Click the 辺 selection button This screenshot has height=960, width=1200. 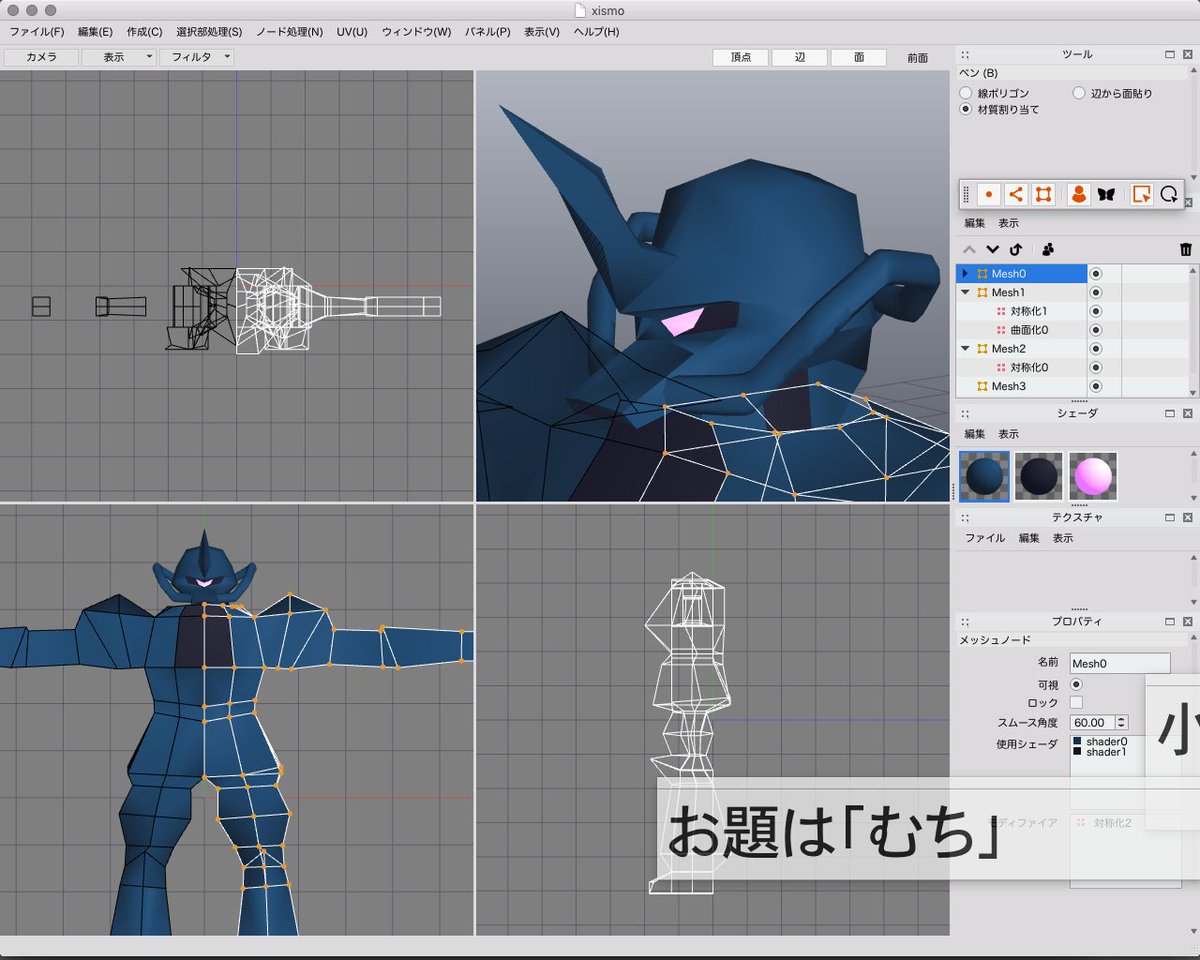799,58
